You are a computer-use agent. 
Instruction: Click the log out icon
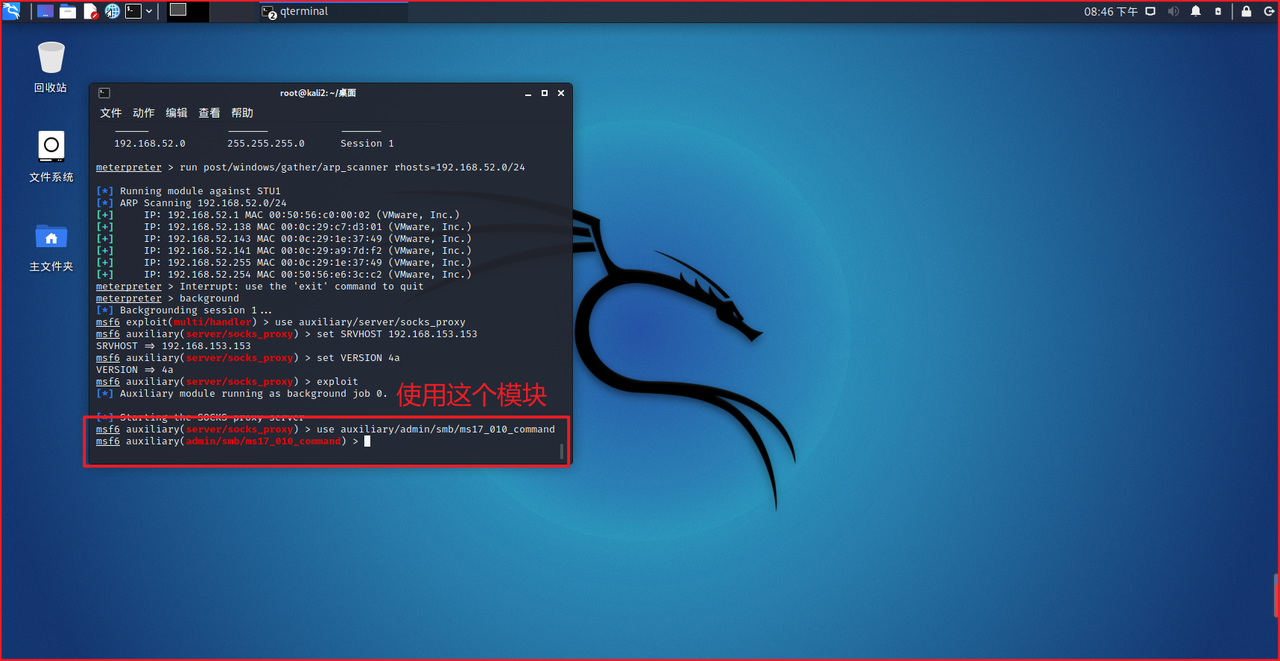click(x=1269, y=11)
